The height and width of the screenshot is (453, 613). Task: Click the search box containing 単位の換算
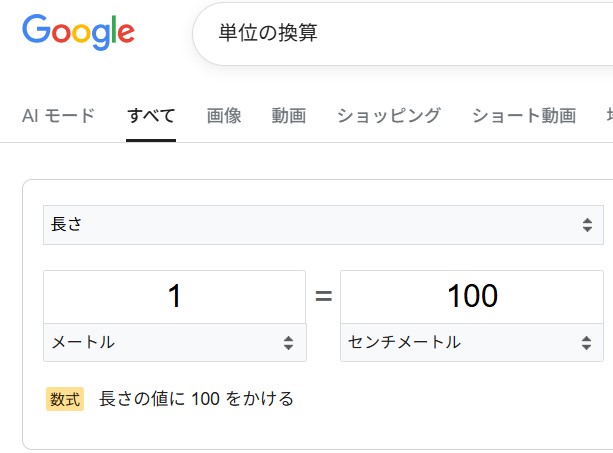[x=400, y=32]
